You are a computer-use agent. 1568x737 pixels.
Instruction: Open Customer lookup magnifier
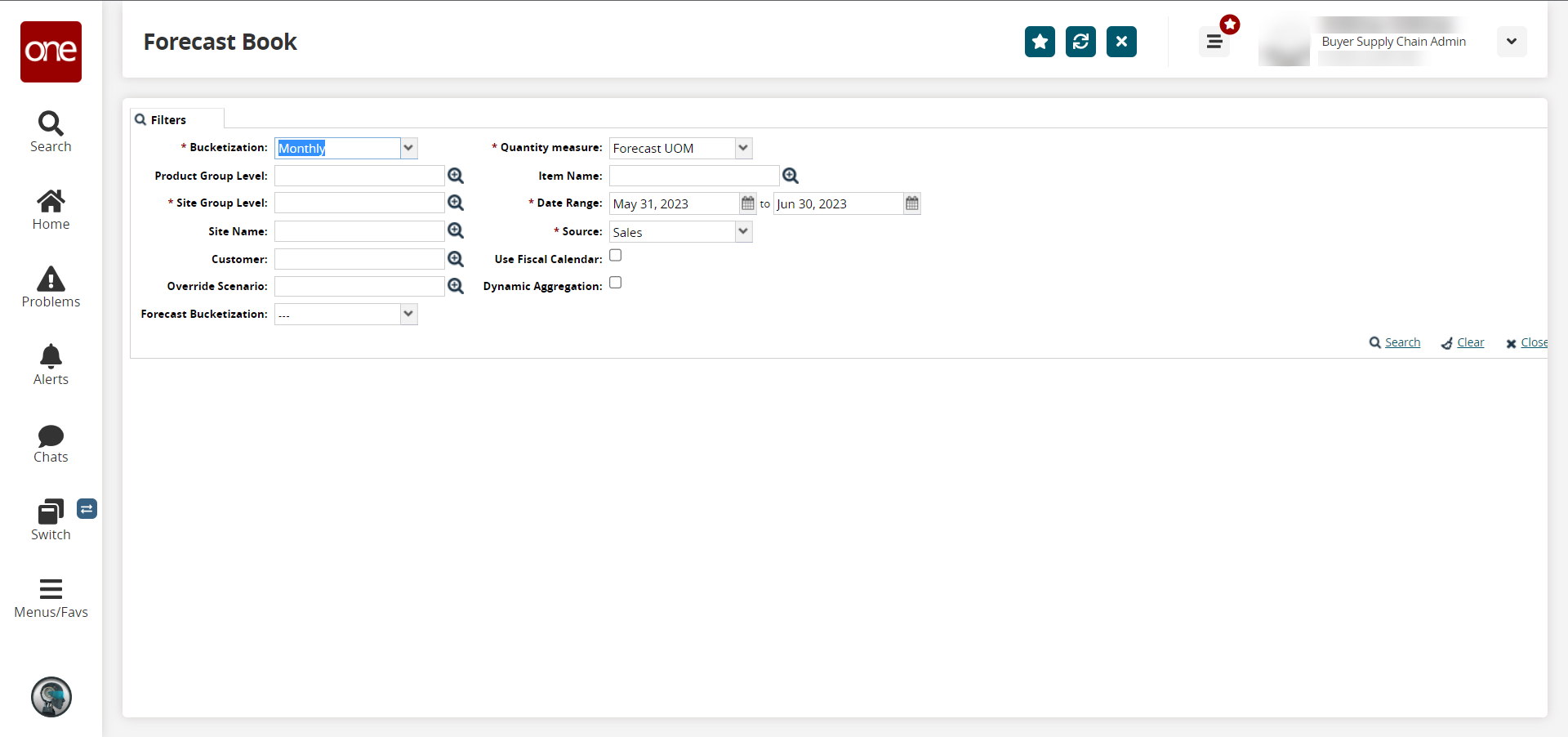[x=456, y=259]
